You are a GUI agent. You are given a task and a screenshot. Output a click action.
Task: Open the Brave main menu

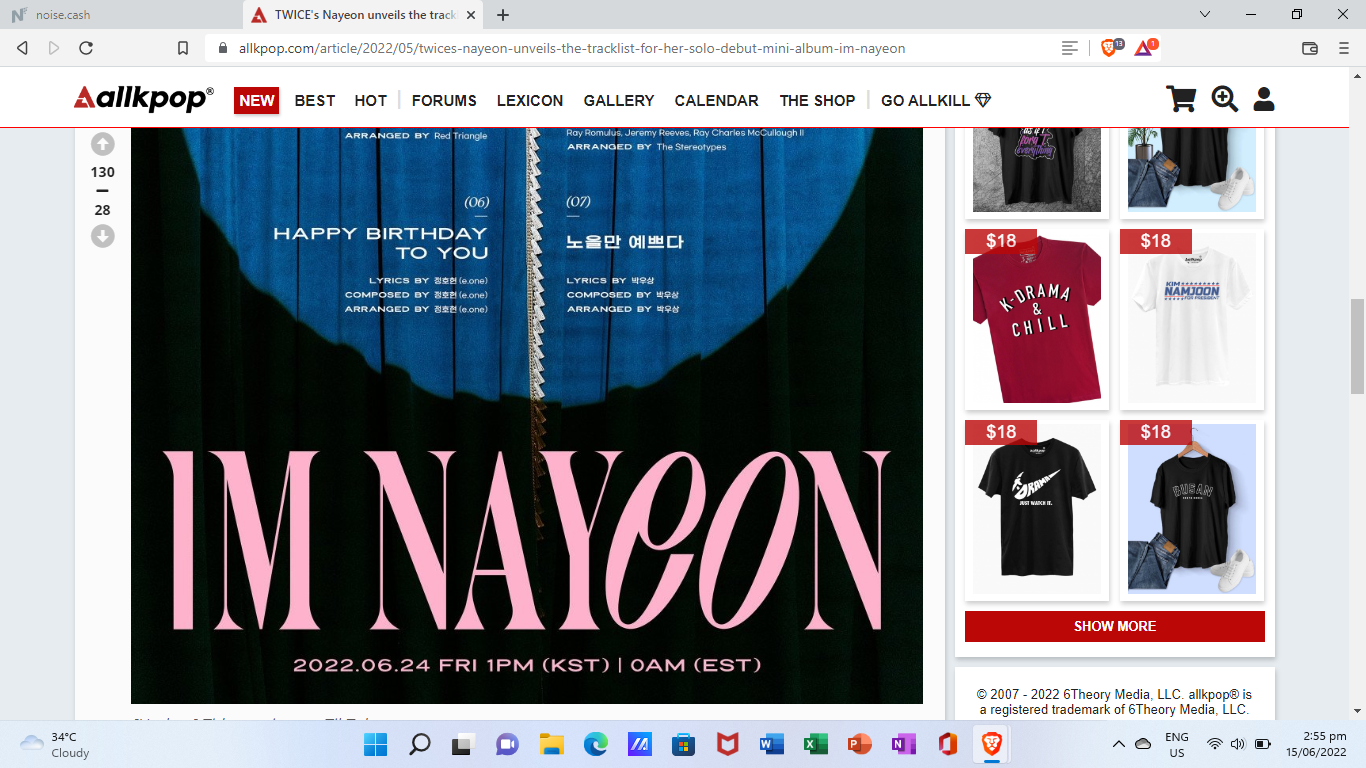click(1343, 48)
